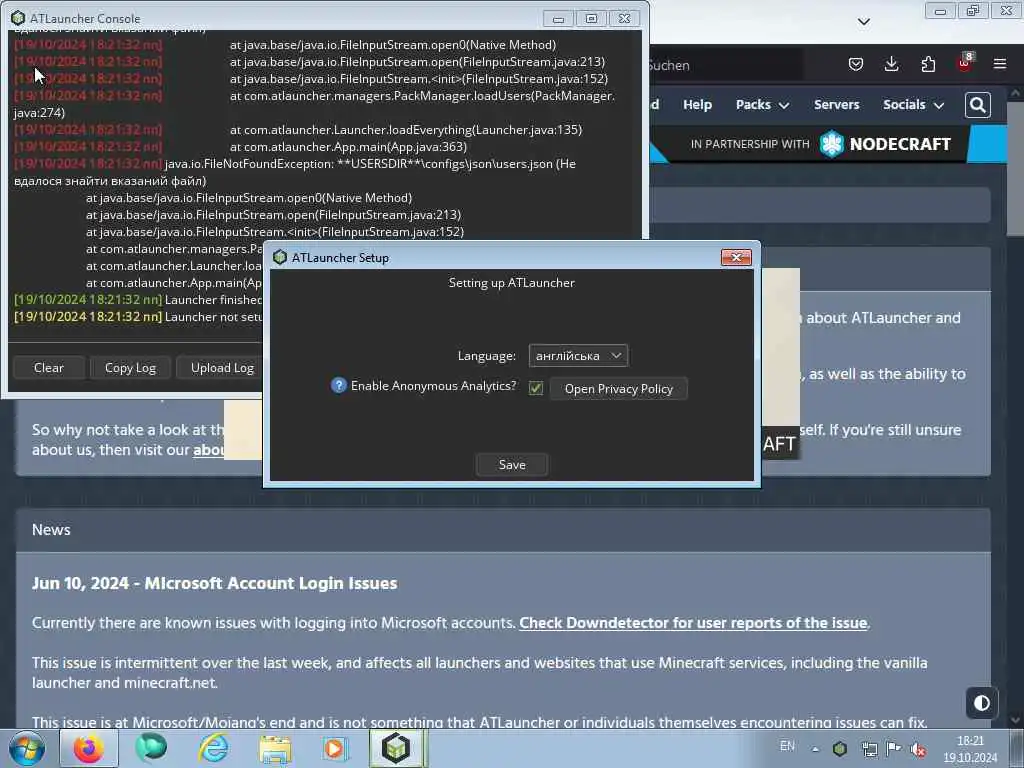Click the ATLauncher taskbar icon
The image size is (1024, 768).
tap(396, 748)
